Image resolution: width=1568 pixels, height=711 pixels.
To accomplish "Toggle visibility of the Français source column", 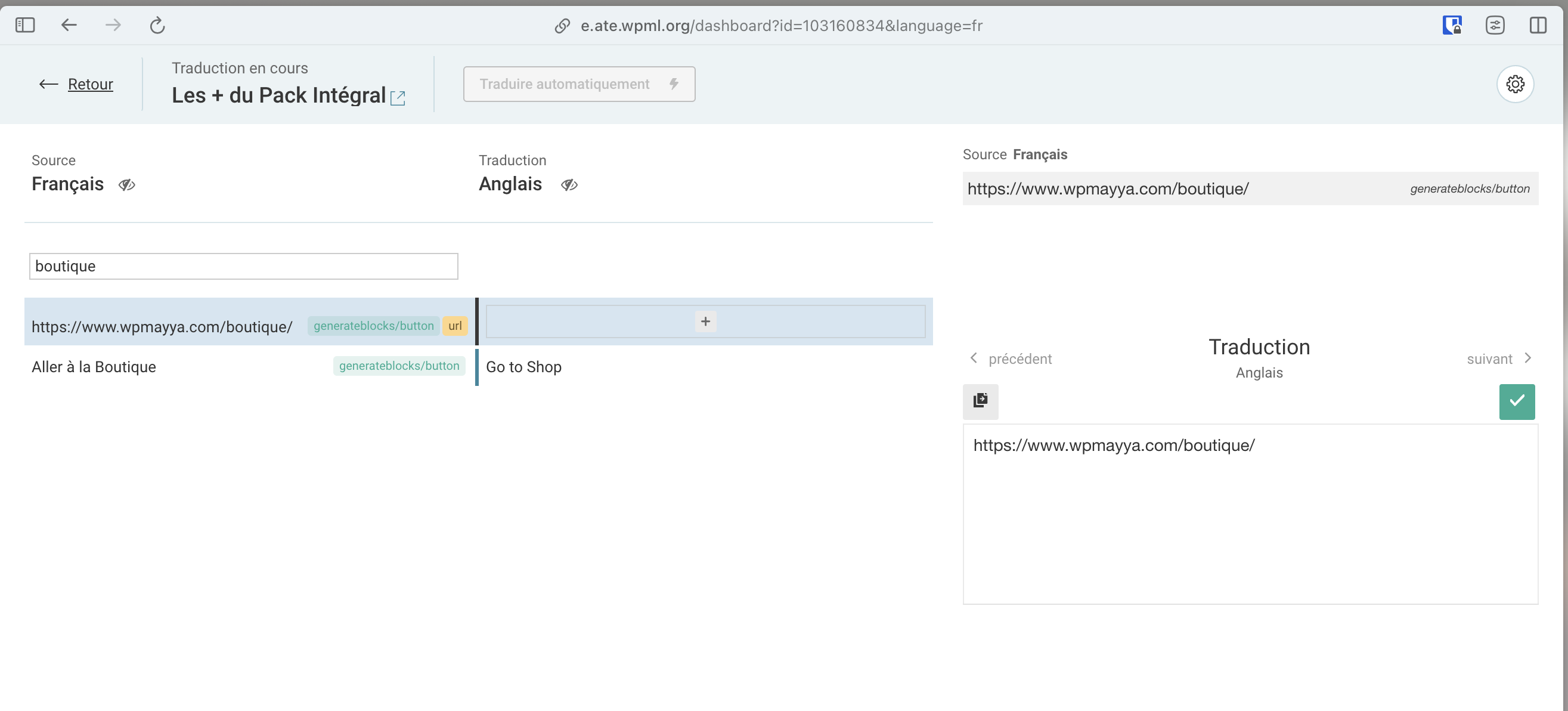I will 126,185.
